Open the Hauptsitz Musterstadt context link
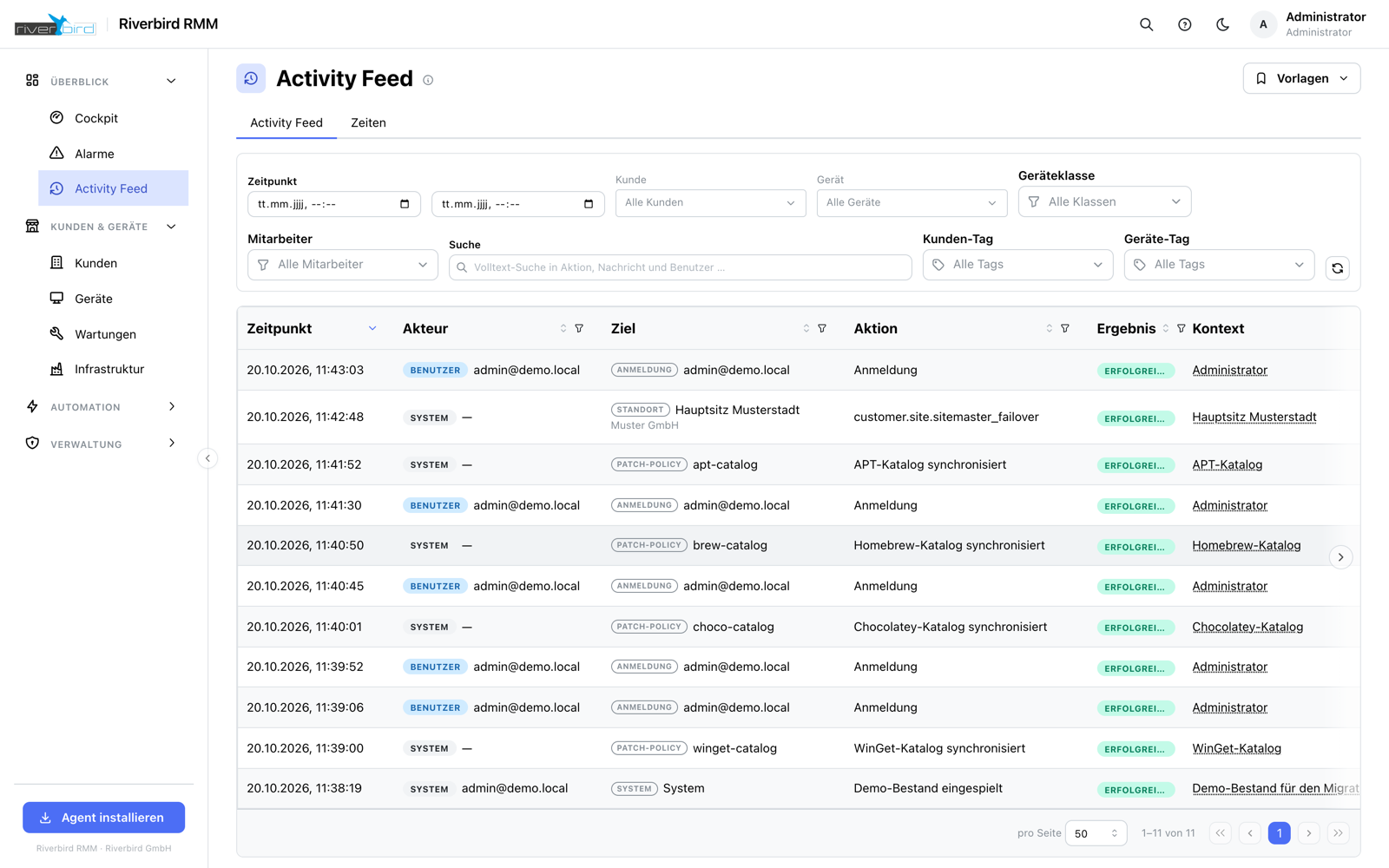 pos(1254,418)
